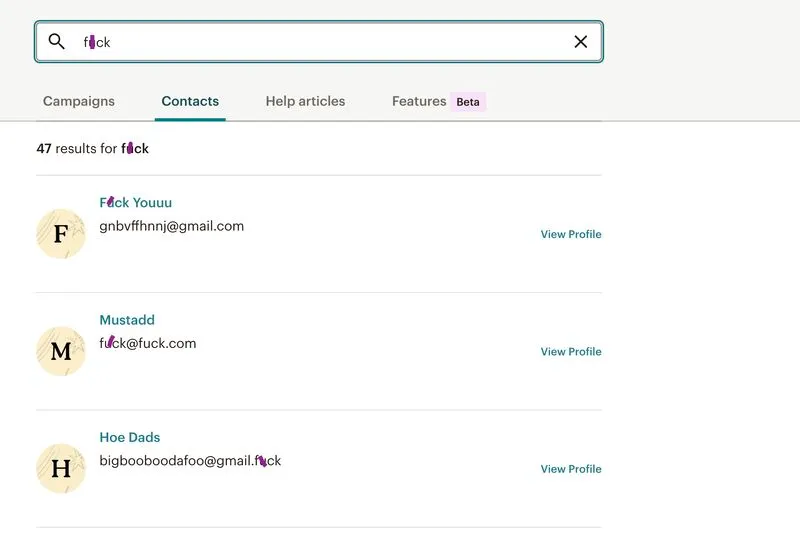Switch to the Campaigns tab
This screenshot has width=800, height=556.
click(x=79, y=101)
